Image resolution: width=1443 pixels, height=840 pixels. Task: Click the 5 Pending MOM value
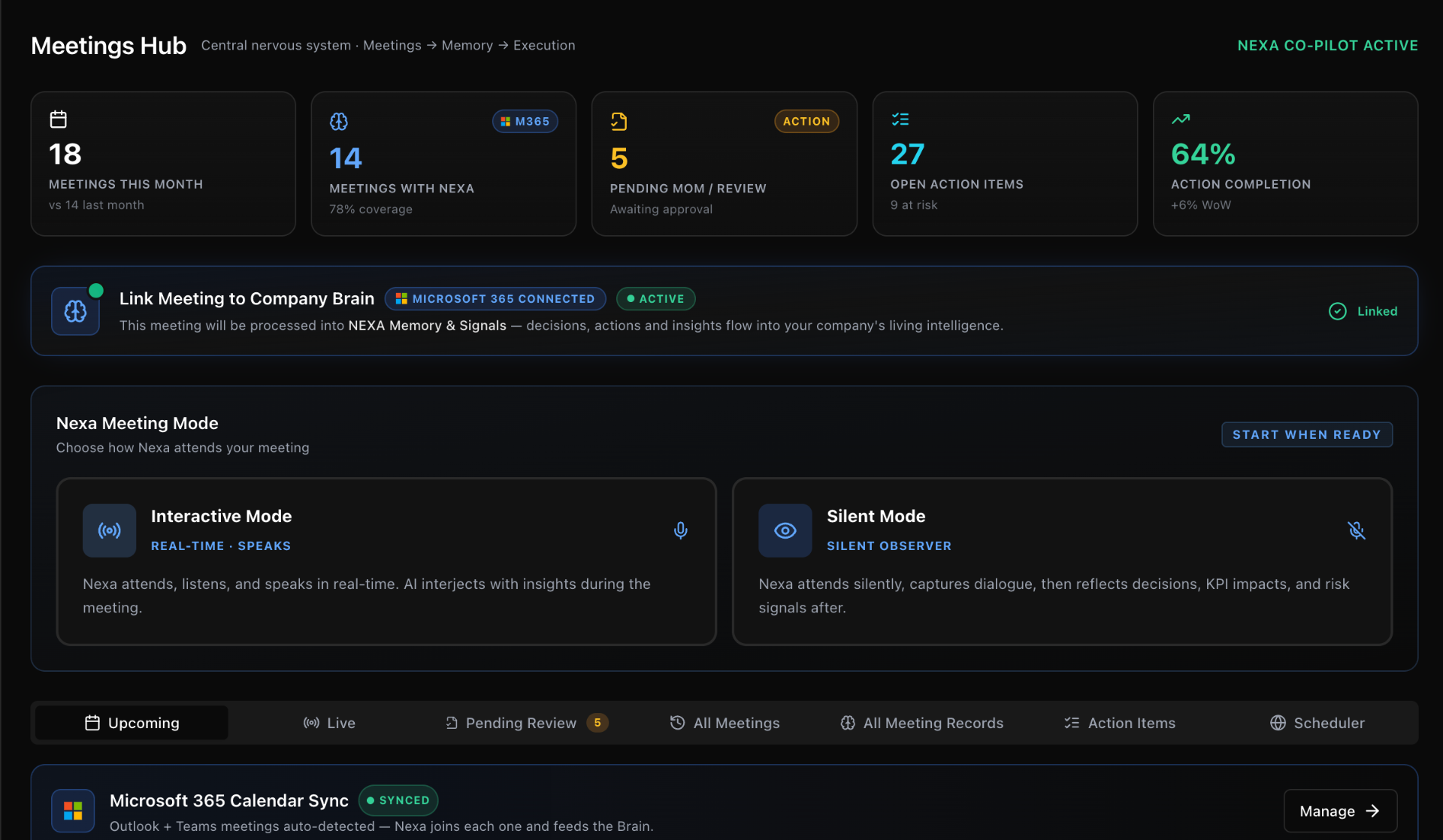(x=619, y=159)
